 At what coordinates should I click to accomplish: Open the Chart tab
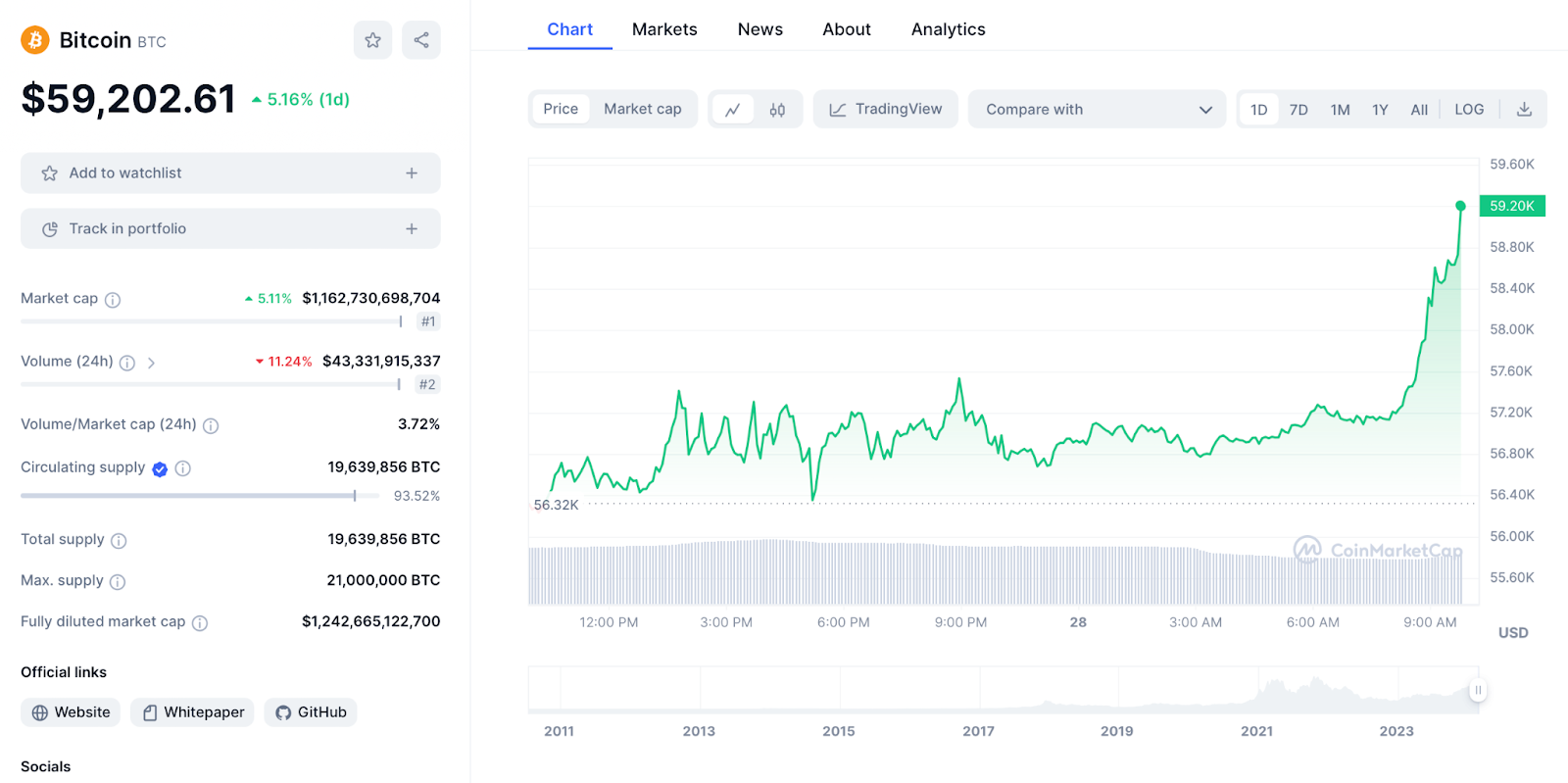(x=570, y=29)
